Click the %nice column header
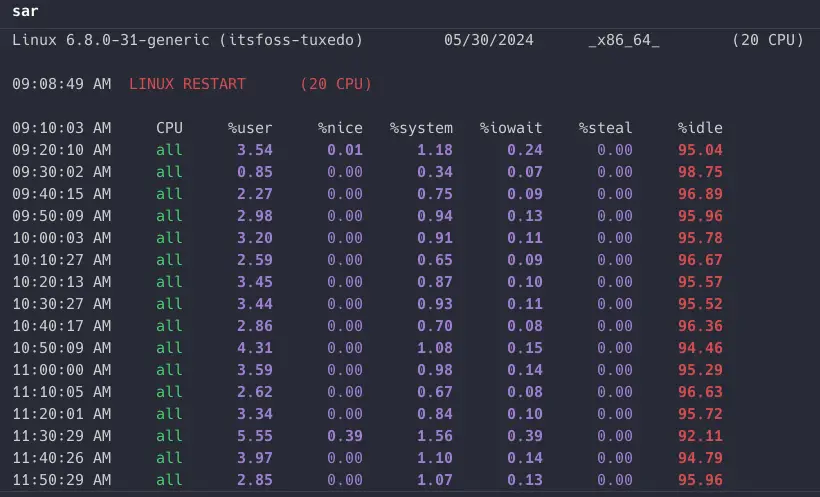The image size is (820, 497). [340, 128]
